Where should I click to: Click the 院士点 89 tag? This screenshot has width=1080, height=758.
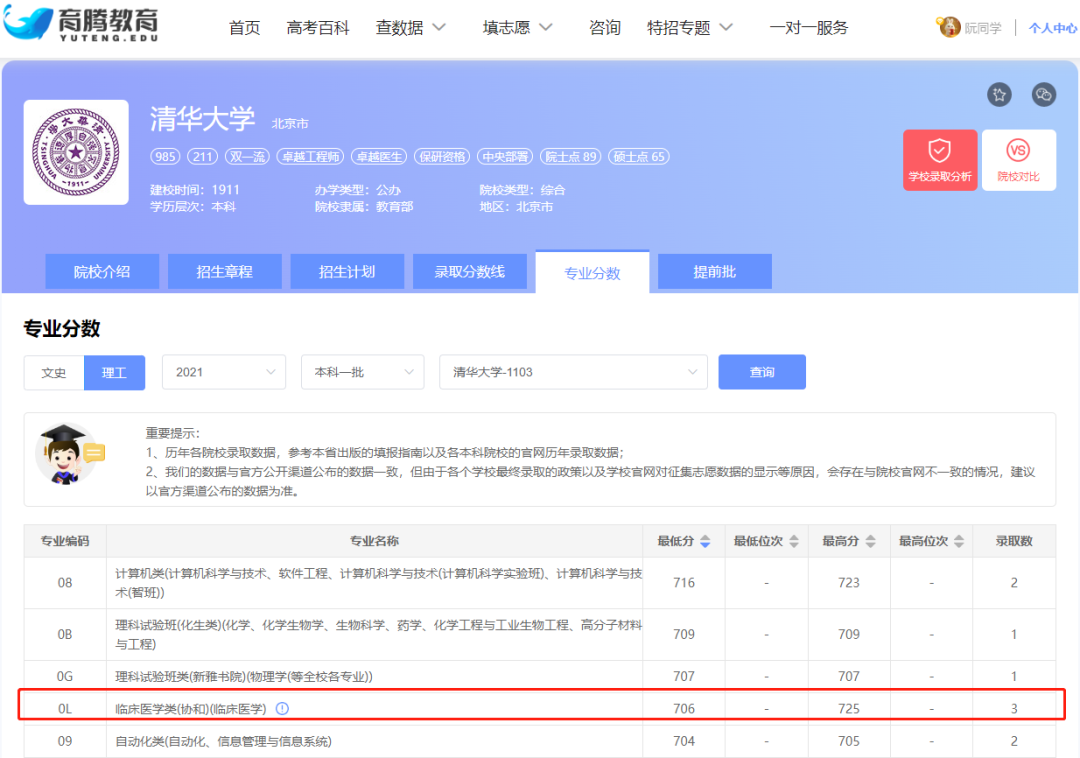coord(570,156)
